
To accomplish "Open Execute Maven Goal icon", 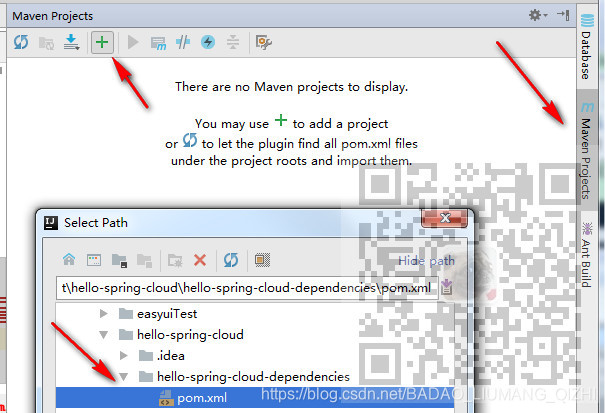I will click(x=158, y=43).
